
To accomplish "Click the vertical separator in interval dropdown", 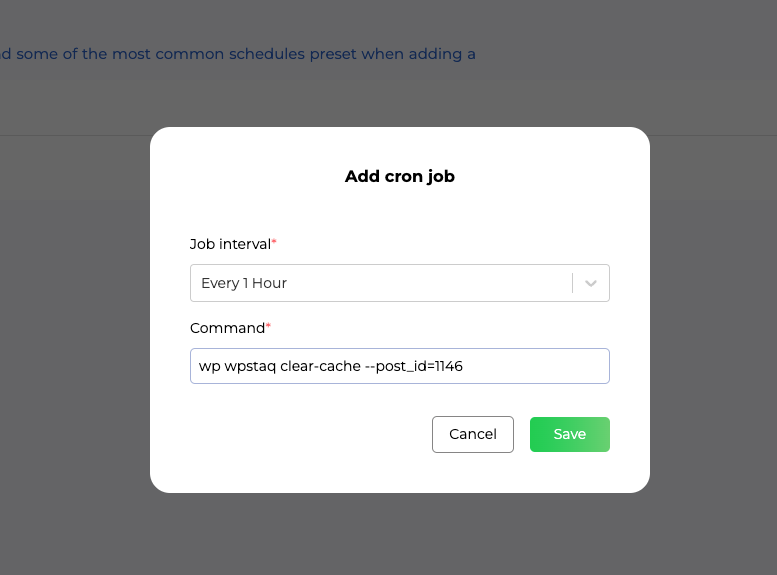I will 573,283.
